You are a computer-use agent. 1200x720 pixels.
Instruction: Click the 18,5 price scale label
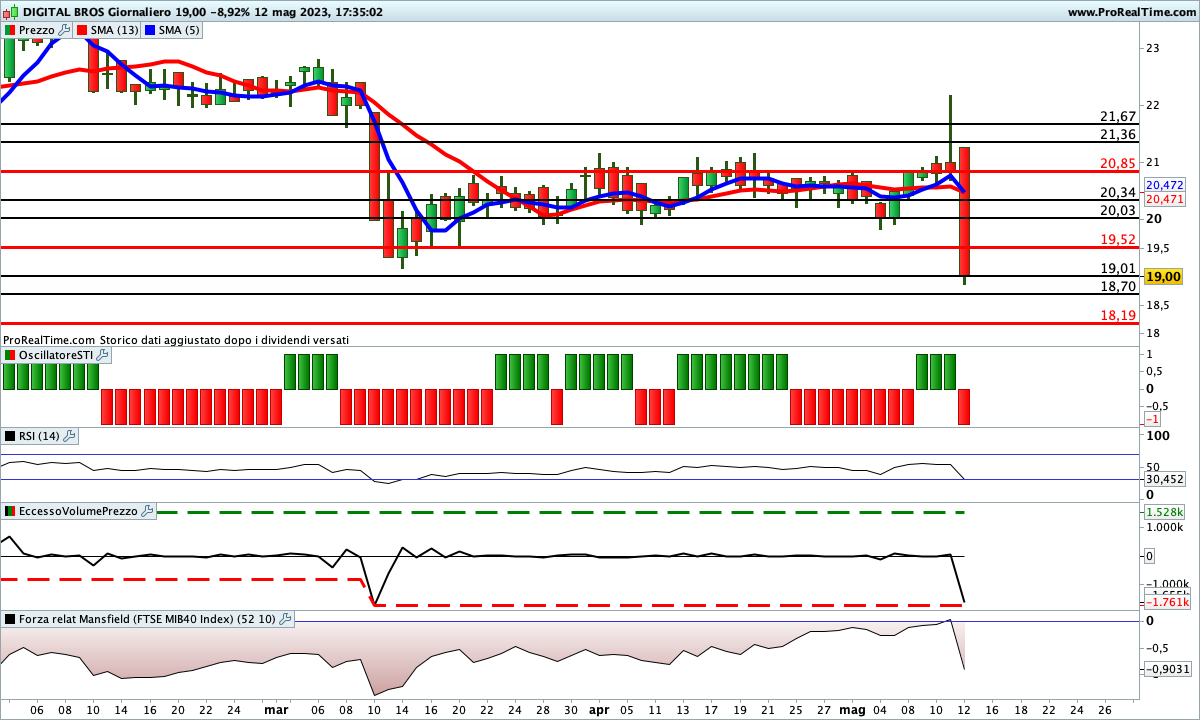tap(1158, 305)
